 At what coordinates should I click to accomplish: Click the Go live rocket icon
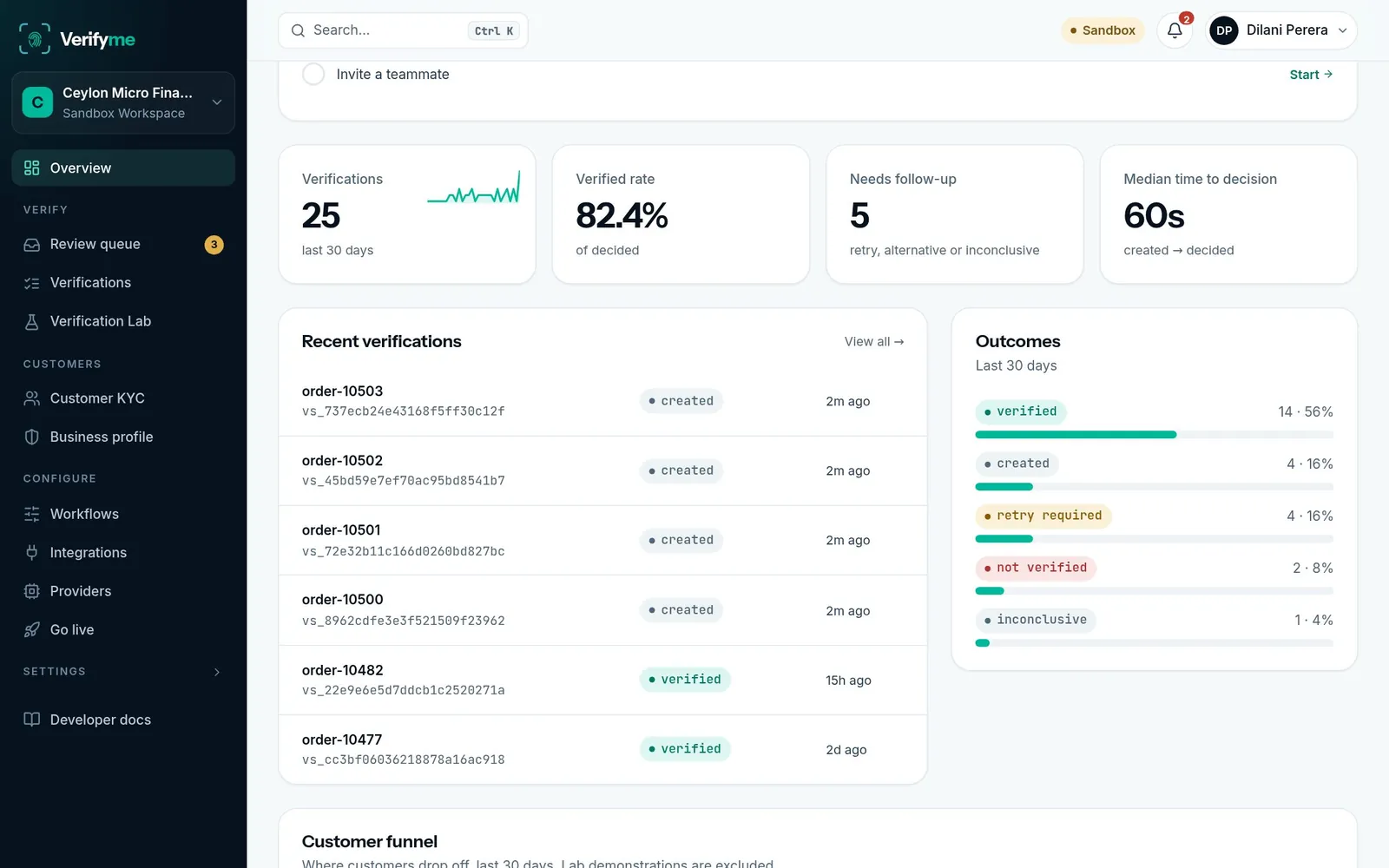(x=32, y=629)
